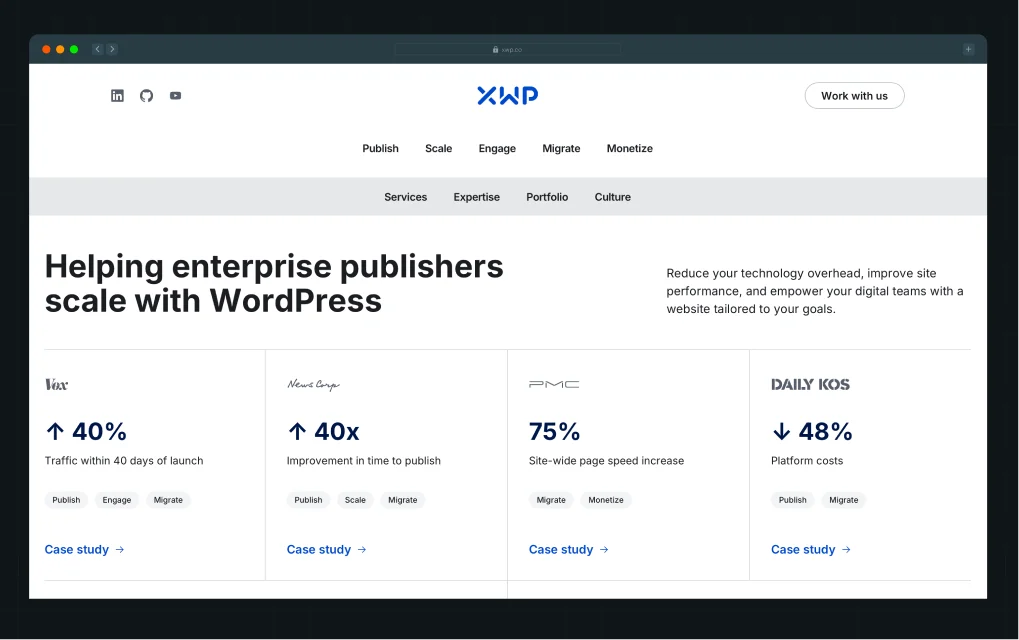This screenshot has height=640, width=1019.
Task: Click the arrow after Vox Case study
Action: coord(120,550)
